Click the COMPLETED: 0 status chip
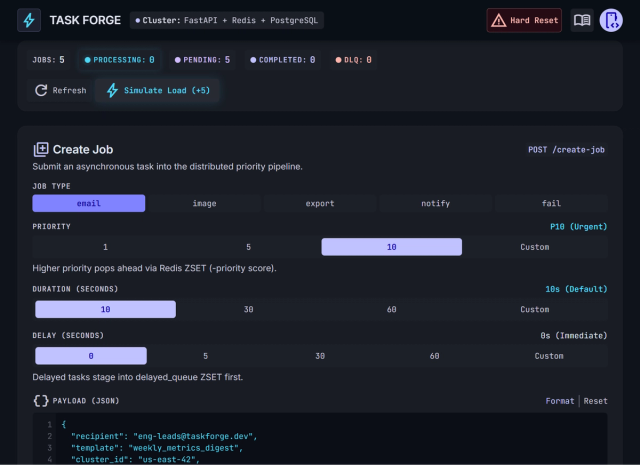 point(283,60)
